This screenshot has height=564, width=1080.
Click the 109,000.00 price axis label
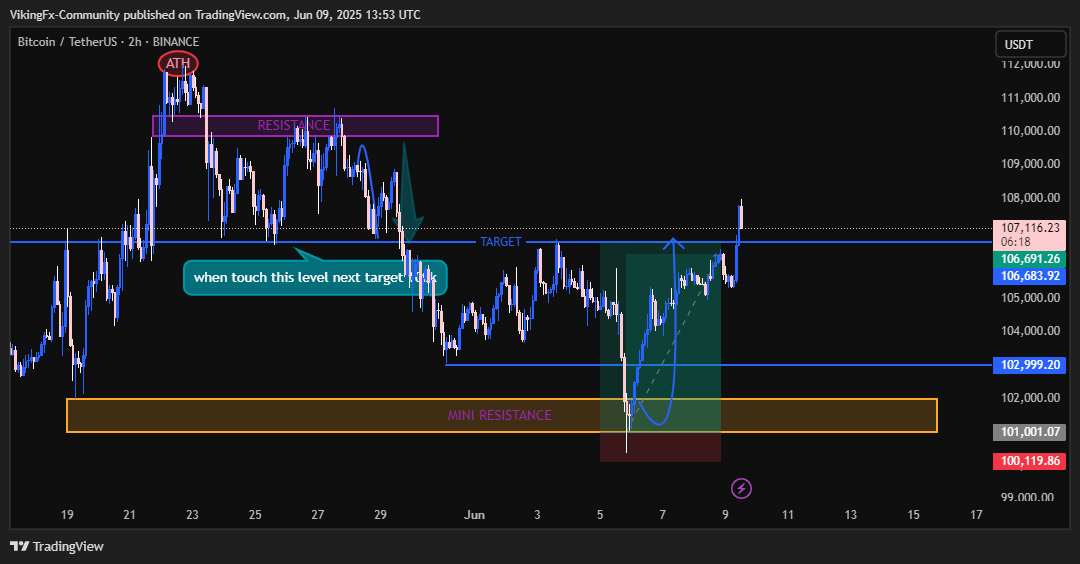[1030, 164]
